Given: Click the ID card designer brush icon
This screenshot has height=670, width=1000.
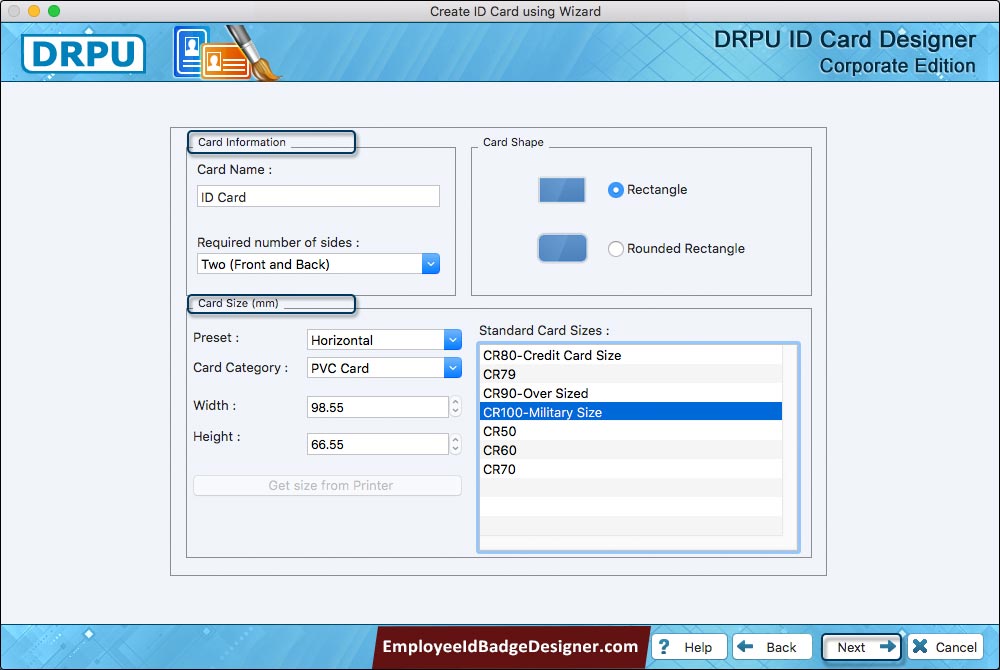Looking at the screenshot, I should 227,53.
